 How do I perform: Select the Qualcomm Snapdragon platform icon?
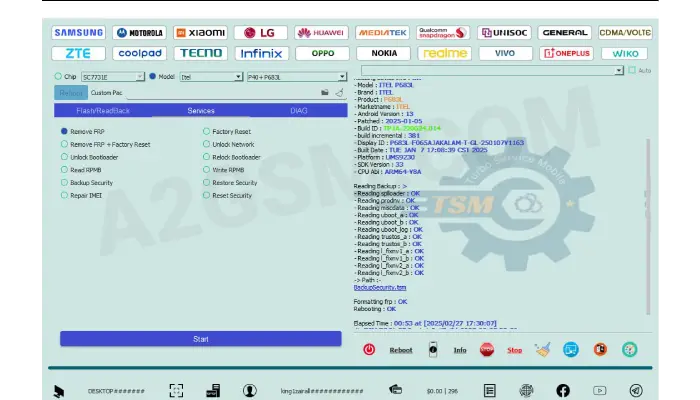[x=443, y=33]
